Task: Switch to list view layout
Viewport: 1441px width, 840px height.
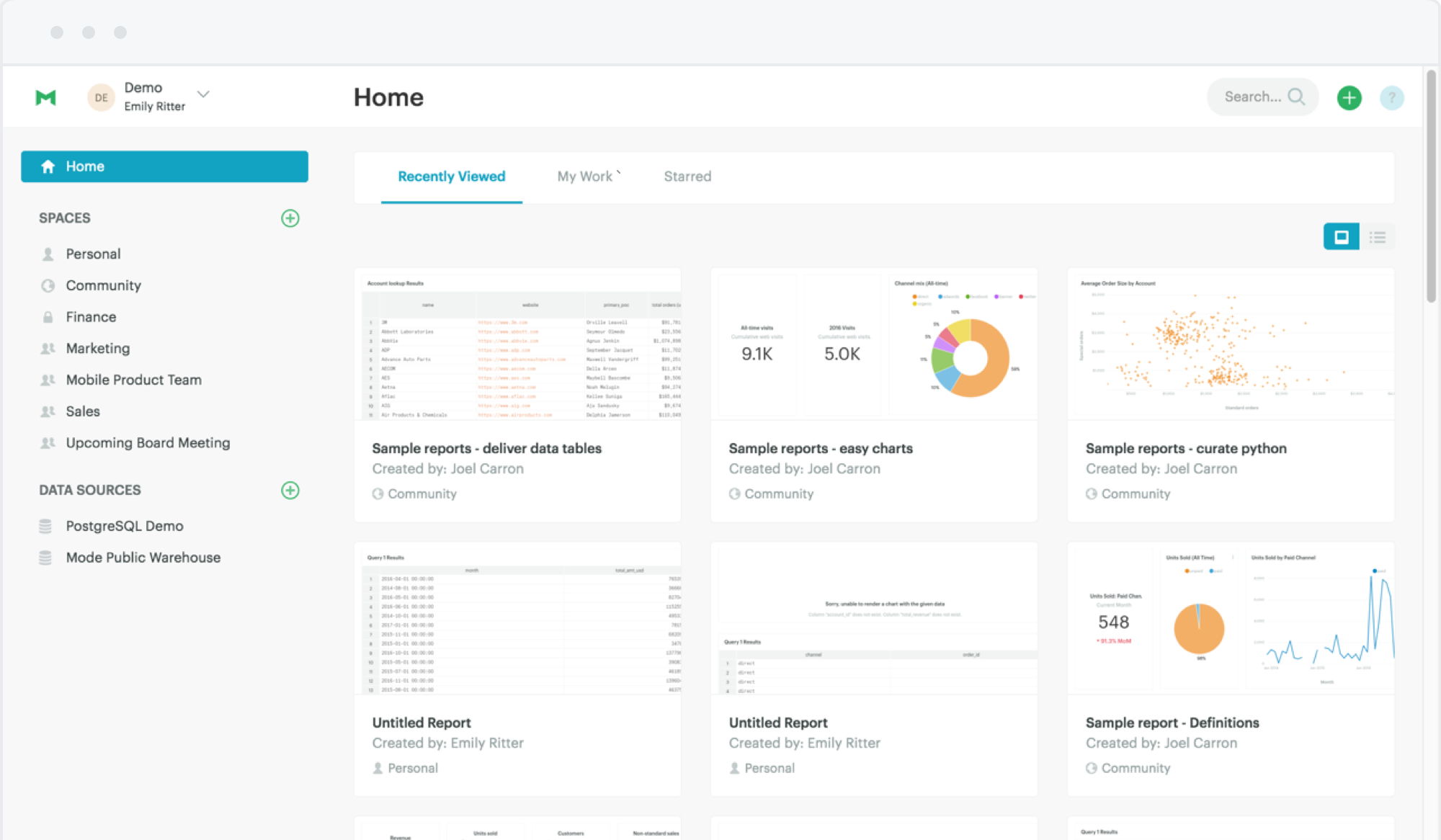Action: (1378, 237)
